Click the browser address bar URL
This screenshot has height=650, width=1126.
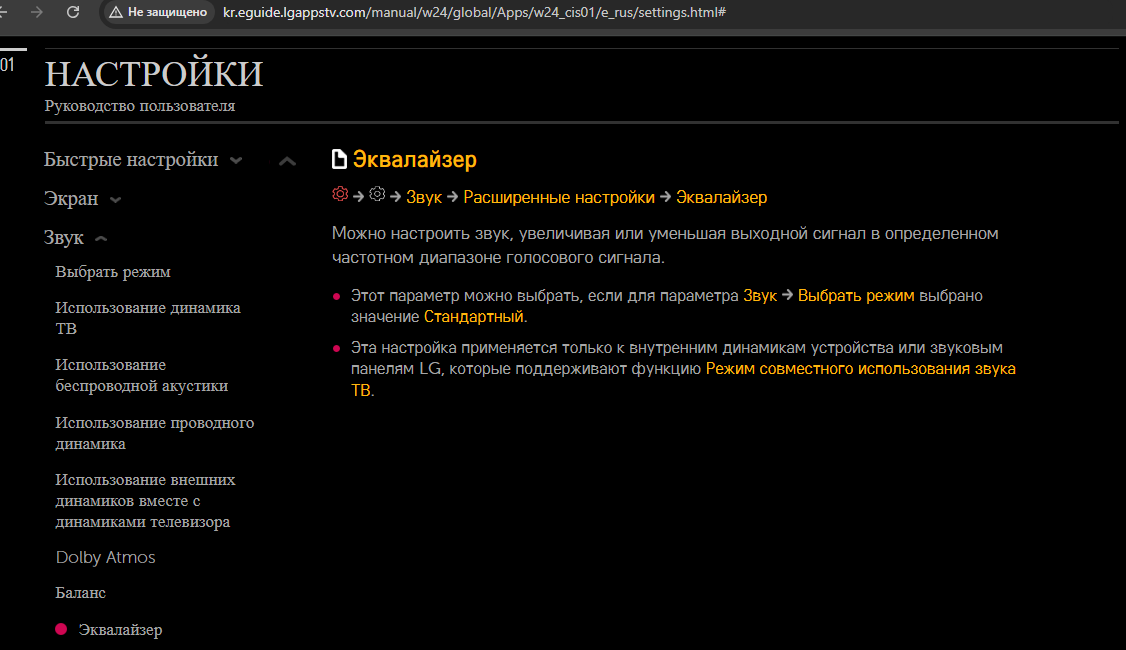[x=474, y=12]
